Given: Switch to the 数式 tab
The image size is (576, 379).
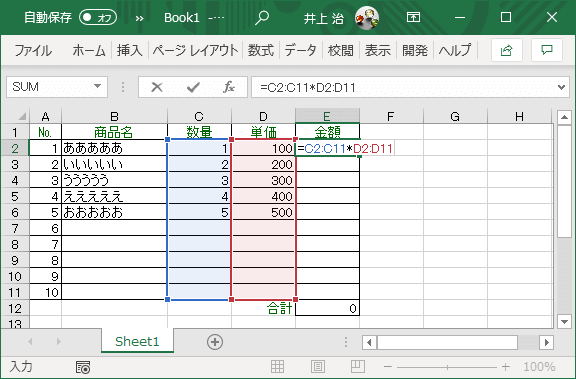Looking at the screenshot, I should tap(261, 50).
